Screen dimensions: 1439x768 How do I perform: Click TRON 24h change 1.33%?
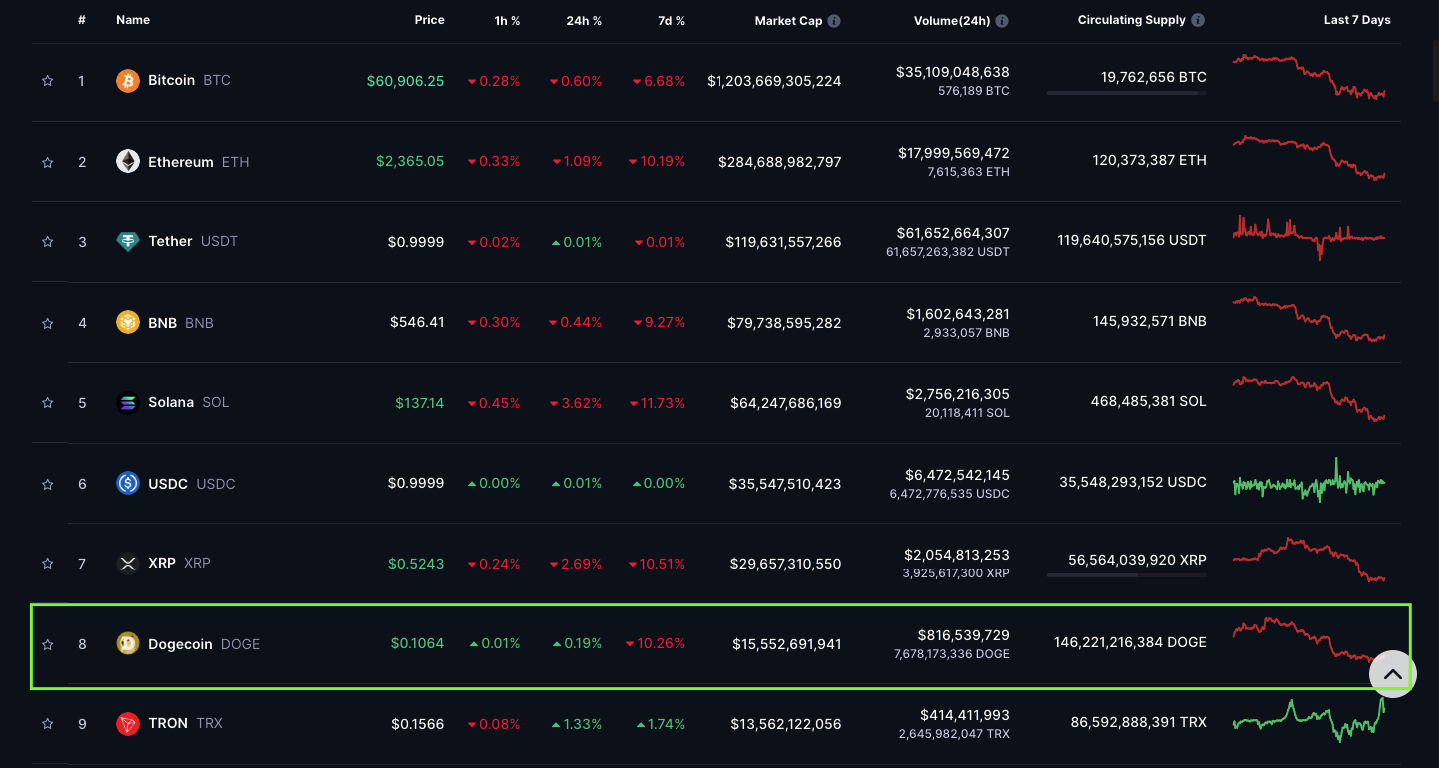[577, 723]
